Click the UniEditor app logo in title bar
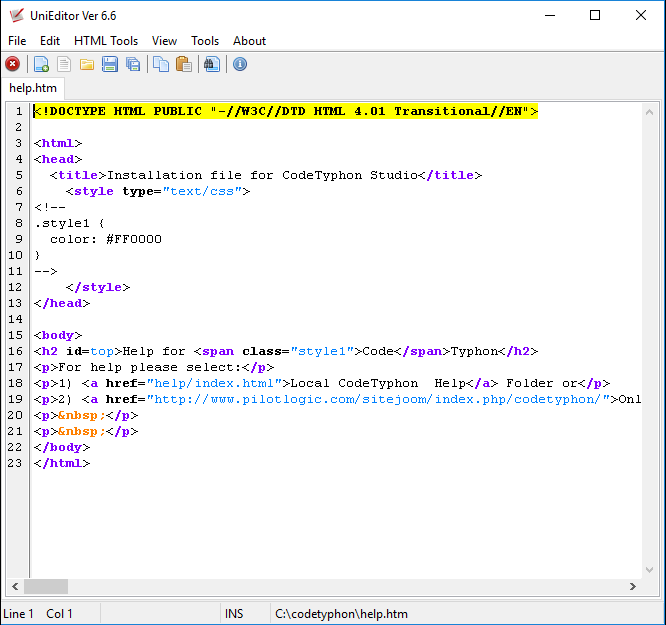Screen dimensions: 666x625 point(17,15)
